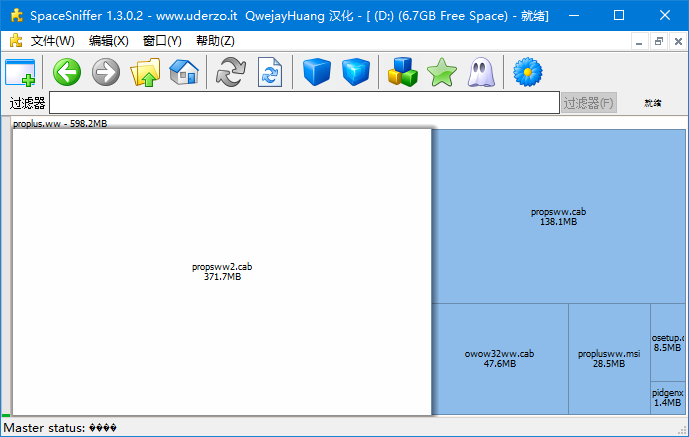This screenshot has width=689, height=437.
Task: Click the Home house icon
Action: tap(184, 72)
